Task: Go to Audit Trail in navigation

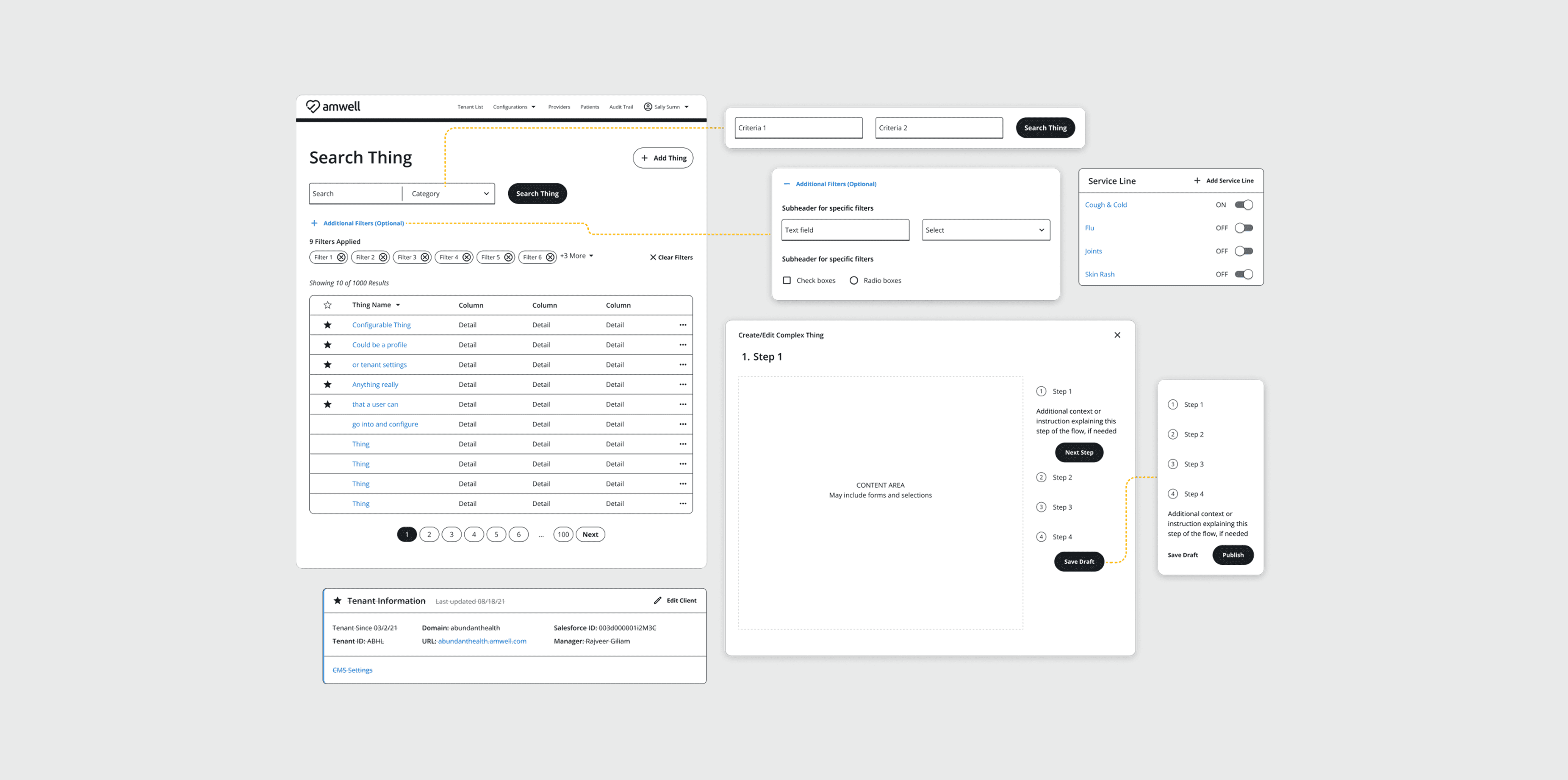Action: pyautogui.click(x=621, y=107)
